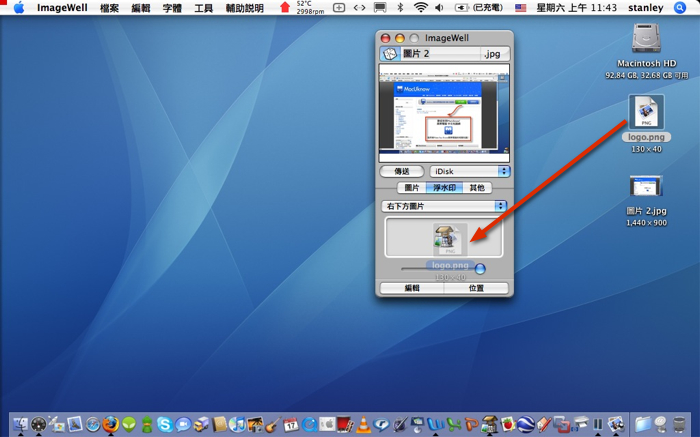
Task: Launch Google Earth from the Dock
Action: pos(525,424)
